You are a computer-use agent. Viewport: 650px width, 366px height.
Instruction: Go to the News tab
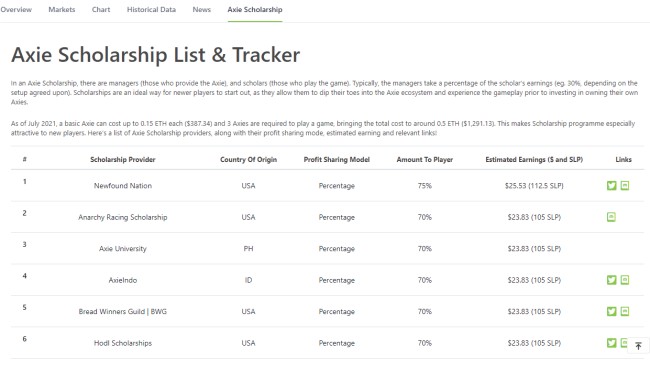click(201, 10)
